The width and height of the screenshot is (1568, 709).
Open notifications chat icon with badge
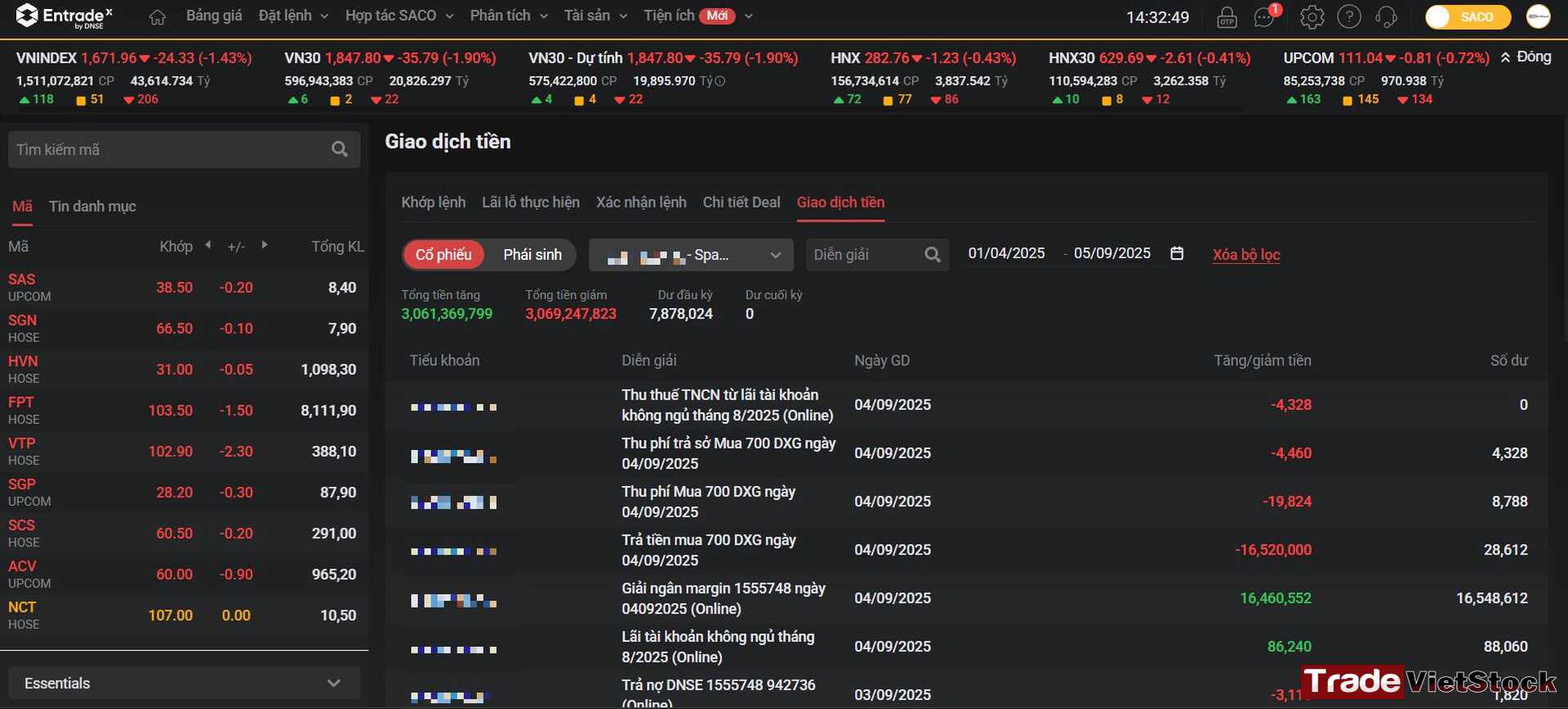click(x=1264, y=16)
